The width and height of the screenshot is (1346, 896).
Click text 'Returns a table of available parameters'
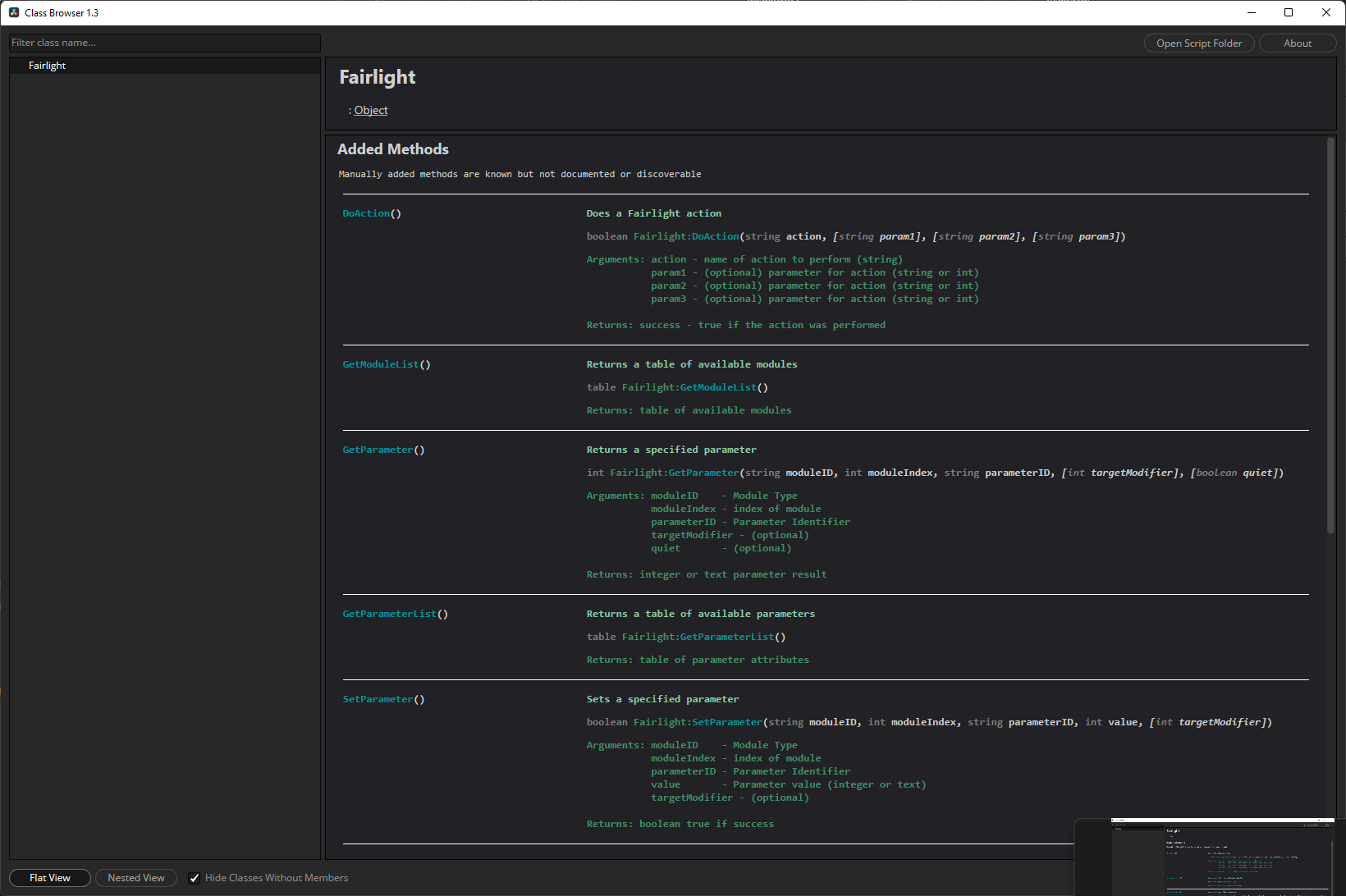[701, 614]
